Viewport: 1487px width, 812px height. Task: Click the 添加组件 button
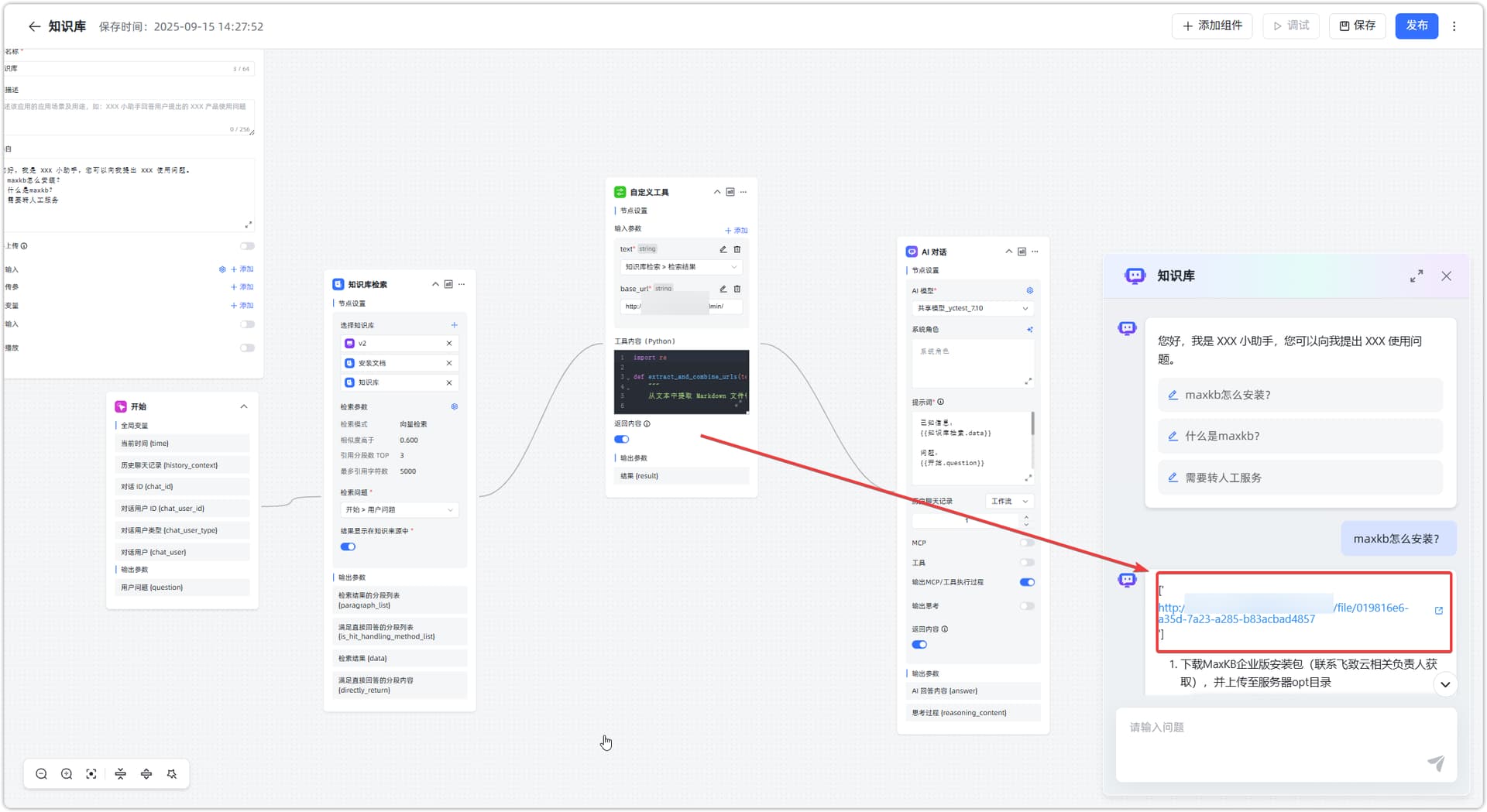pos(1212,26)
